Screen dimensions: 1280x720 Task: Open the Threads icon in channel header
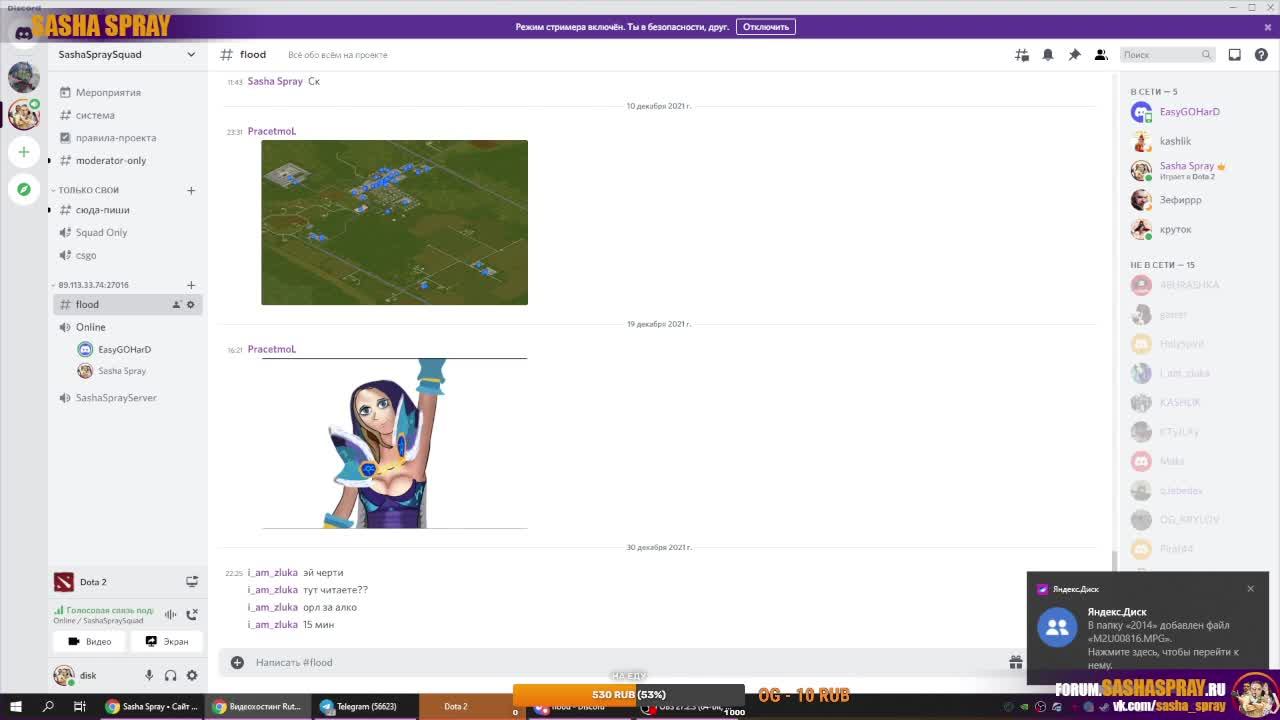point(1022,55)
